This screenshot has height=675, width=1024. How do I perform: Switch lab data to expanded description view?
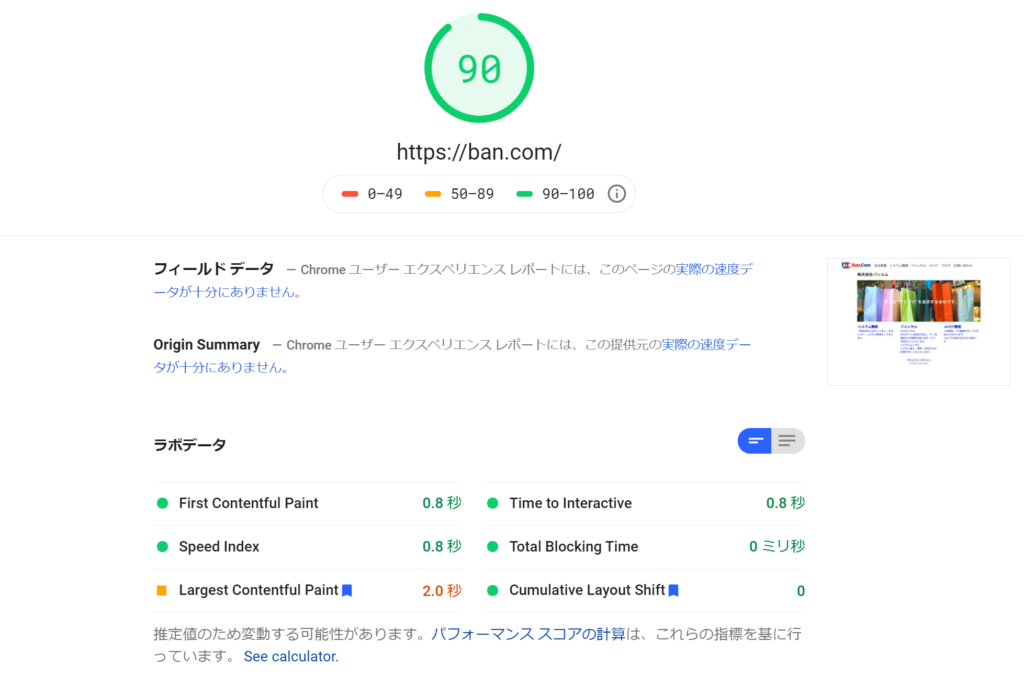(788, 441)
